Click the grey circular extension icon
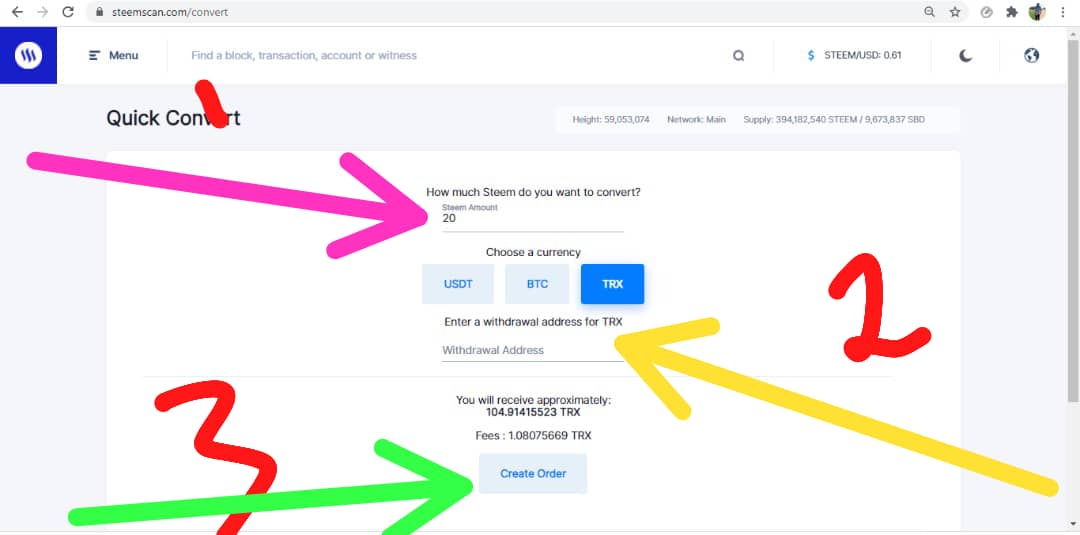1080x535 pixels. (x=986, y=12)
